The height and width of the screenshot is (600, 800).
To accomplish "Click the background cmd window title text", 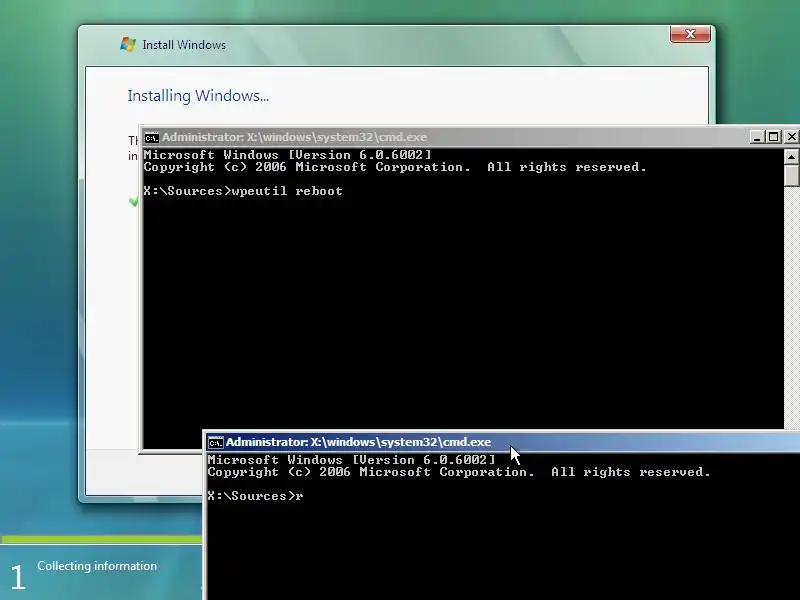I will pyautogui.click(x=294, y=137).
